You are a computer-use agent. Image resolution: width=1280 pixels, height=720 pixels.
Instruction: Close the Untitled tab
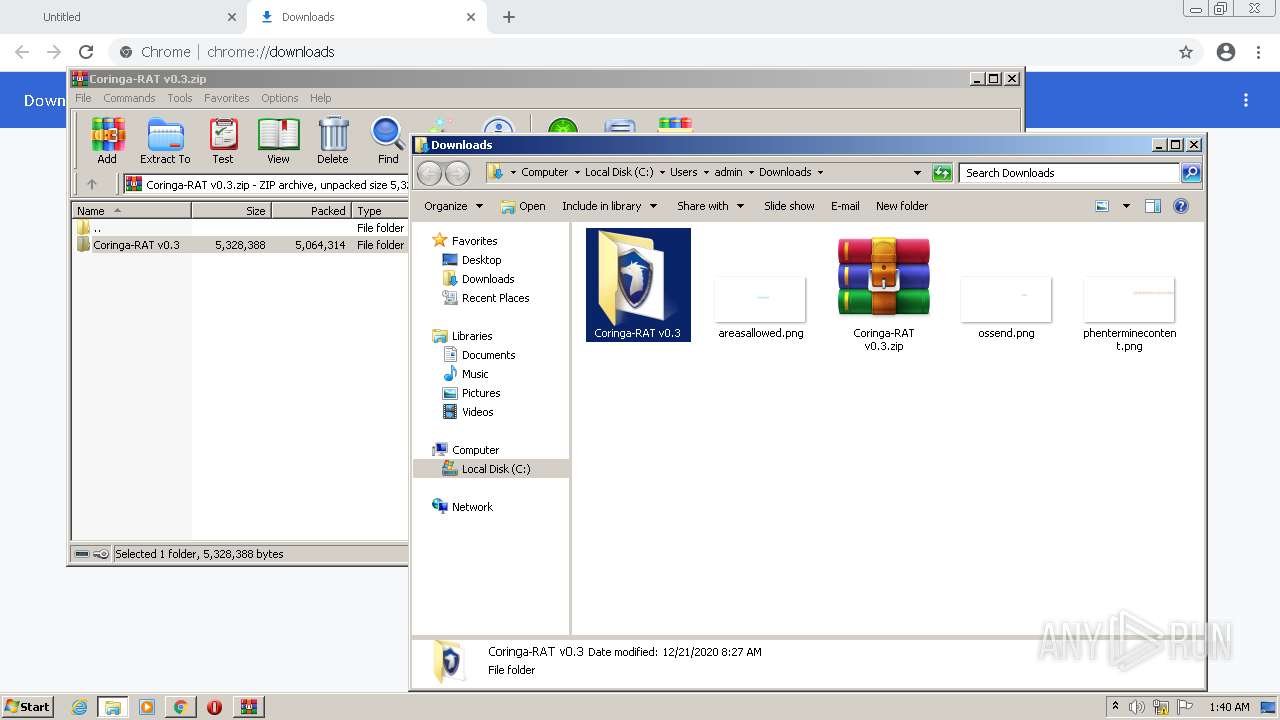point(232,17)
